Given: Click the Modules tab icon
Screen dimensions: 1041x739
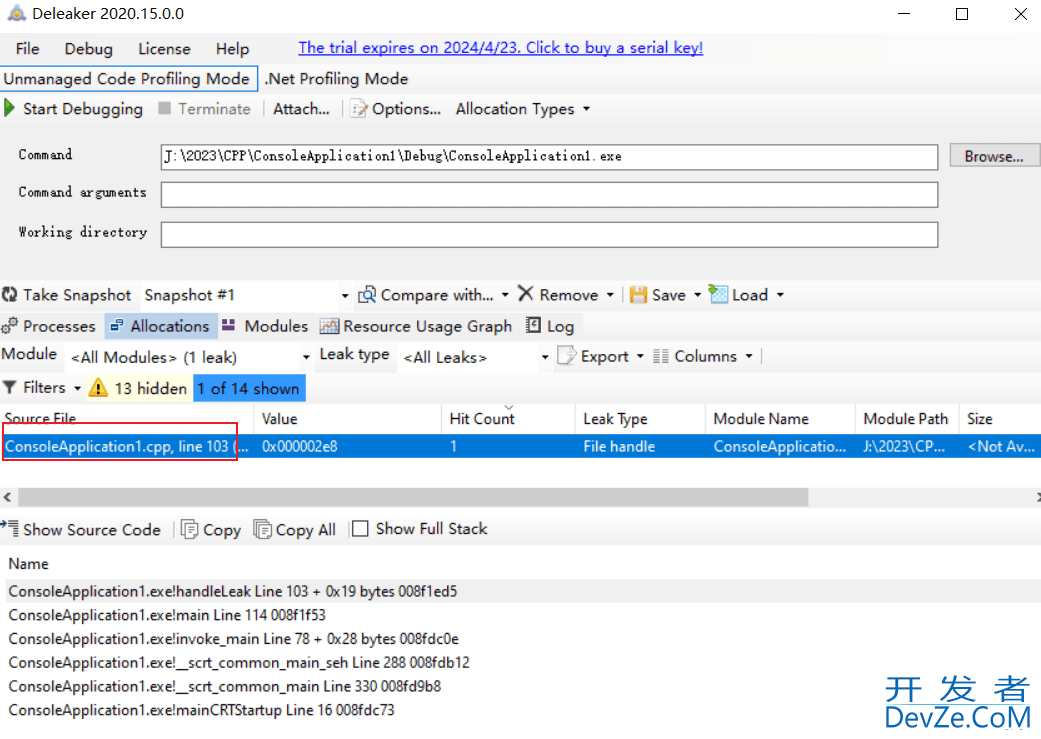Looking at the screenshot, I should coord(228,325).
